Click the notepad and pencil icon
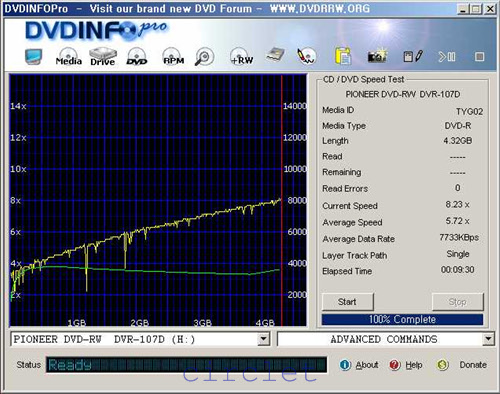 [413, 56]
